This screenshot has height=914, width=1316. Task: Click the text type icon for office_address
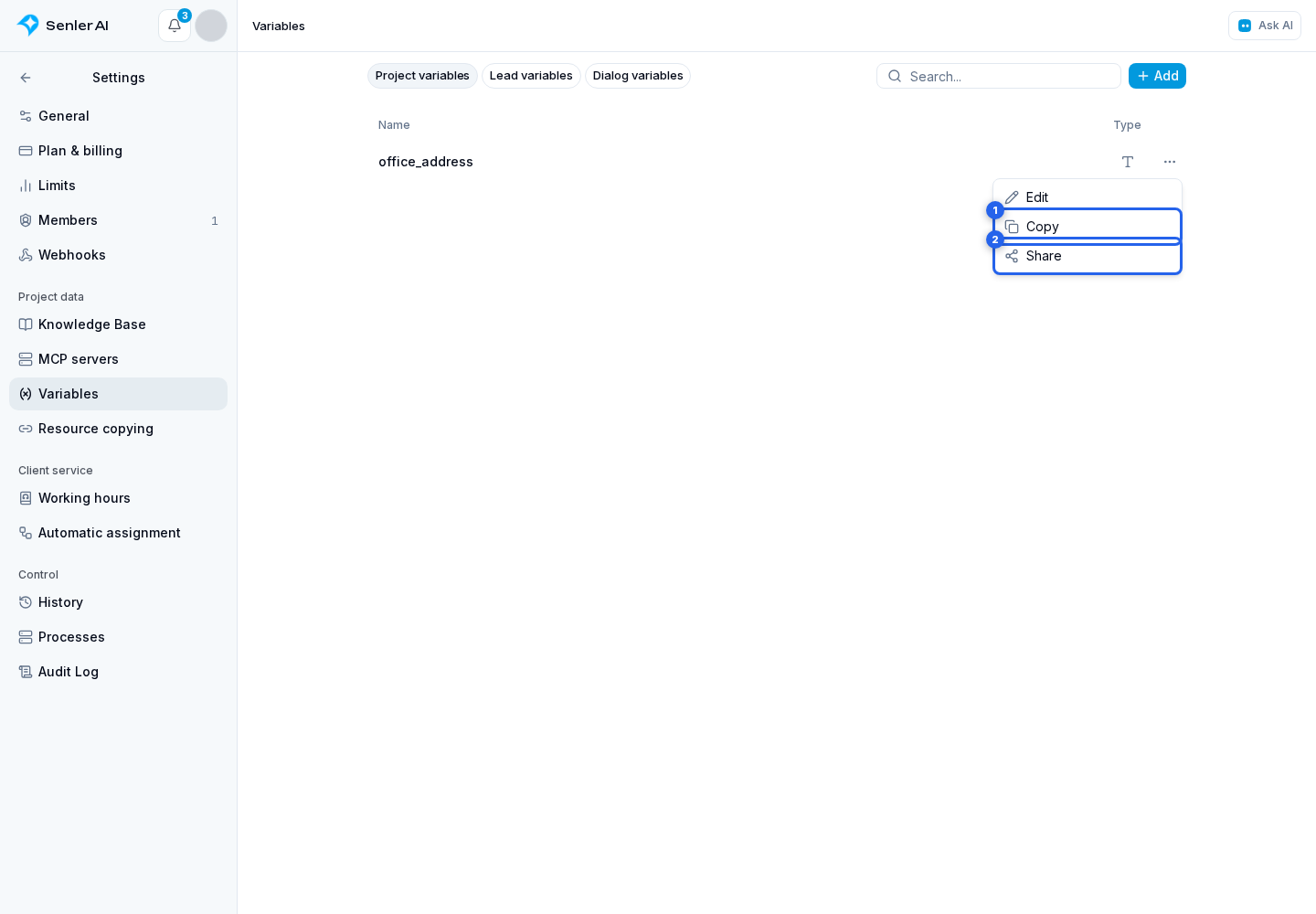(1128, 162)
